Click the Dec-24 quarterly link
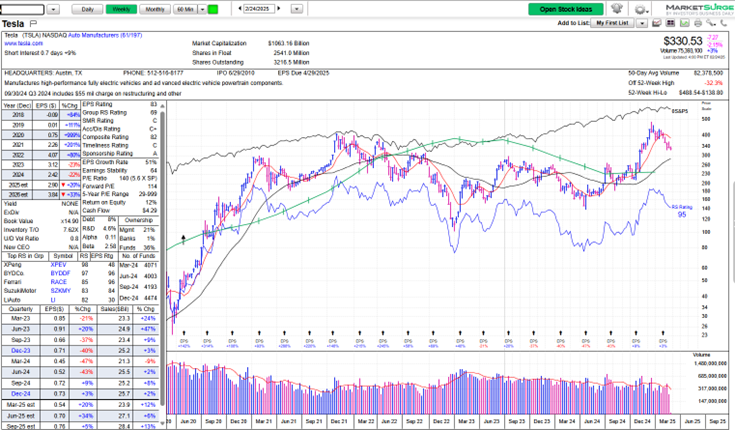This screenshot has width=735, height=430. point(21,394)
